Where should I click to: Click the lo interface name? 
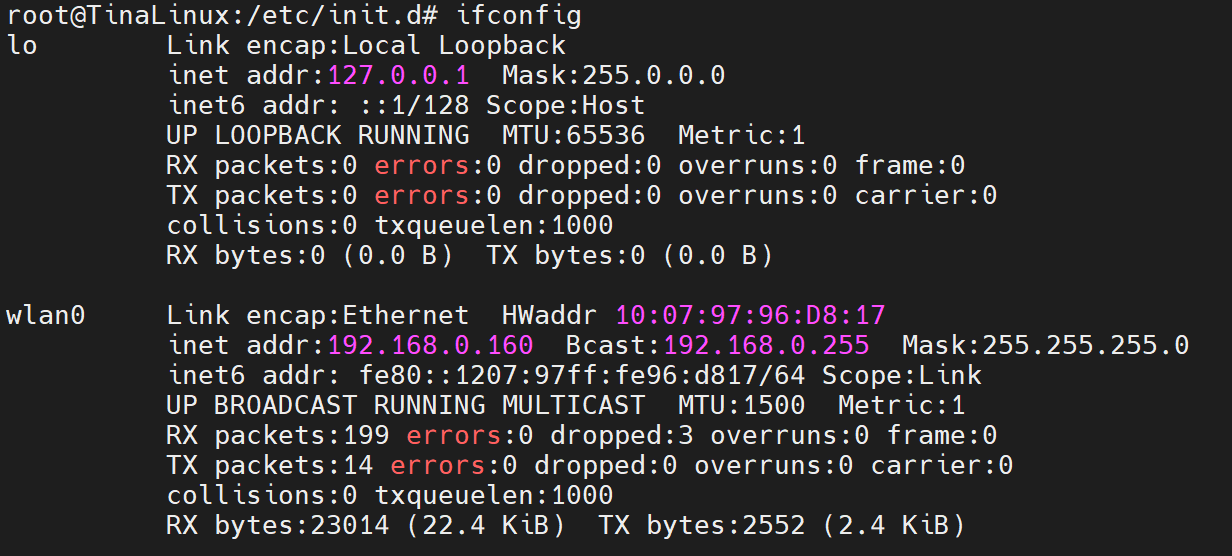tap(22, 46)
